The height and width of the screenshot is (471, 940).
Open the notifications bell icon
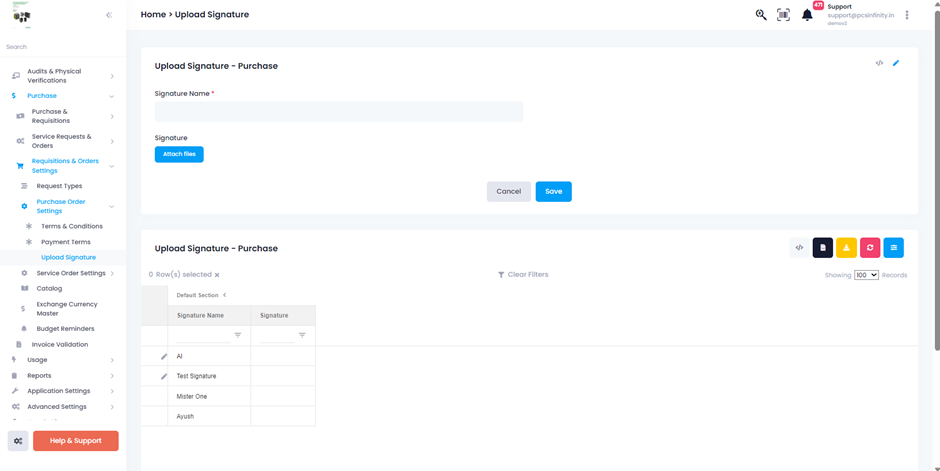click(807, 15)
